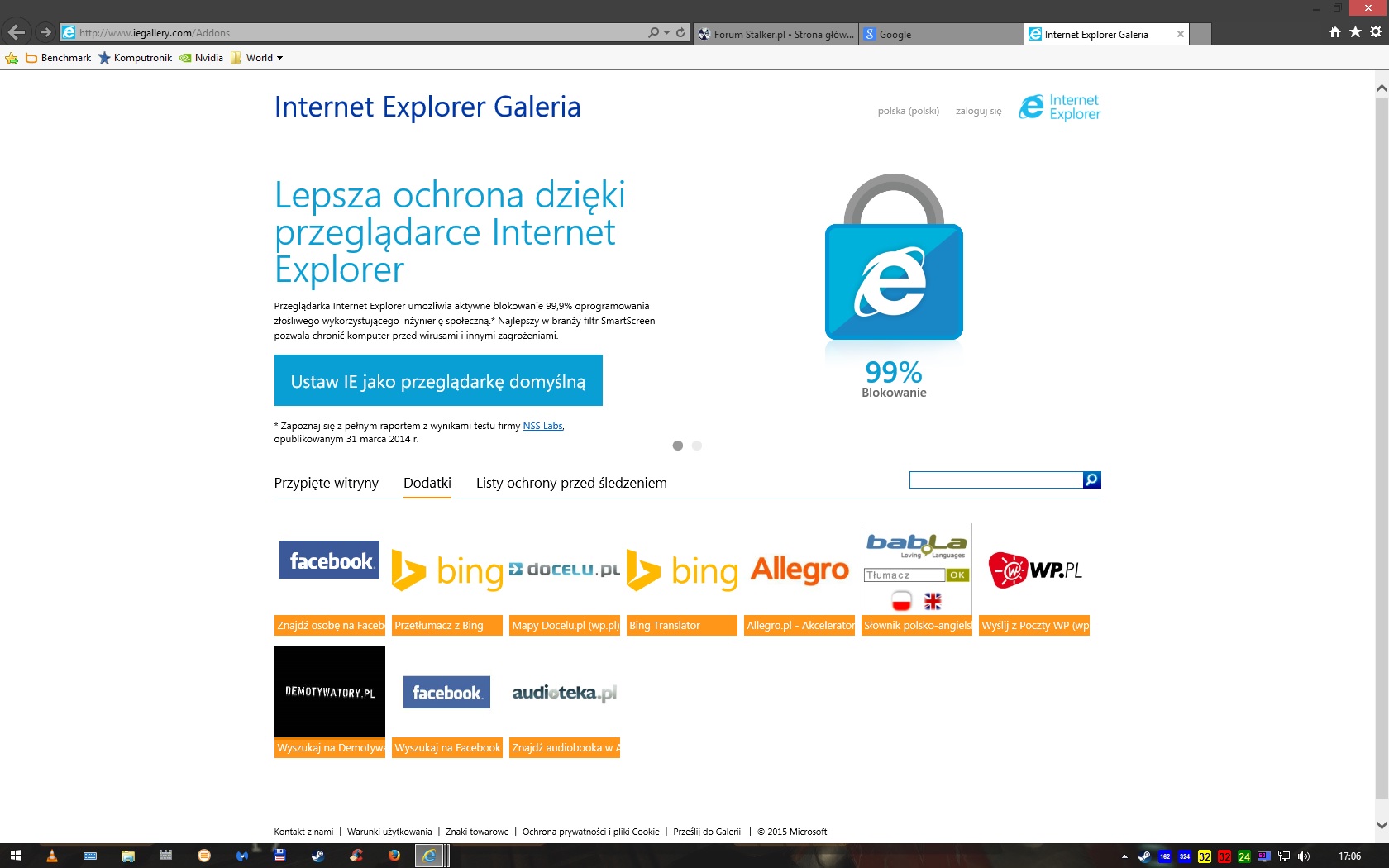
Task: Click Prześlij do Galerii footer link
Action: pyautogui.click(x=707, y=832)
